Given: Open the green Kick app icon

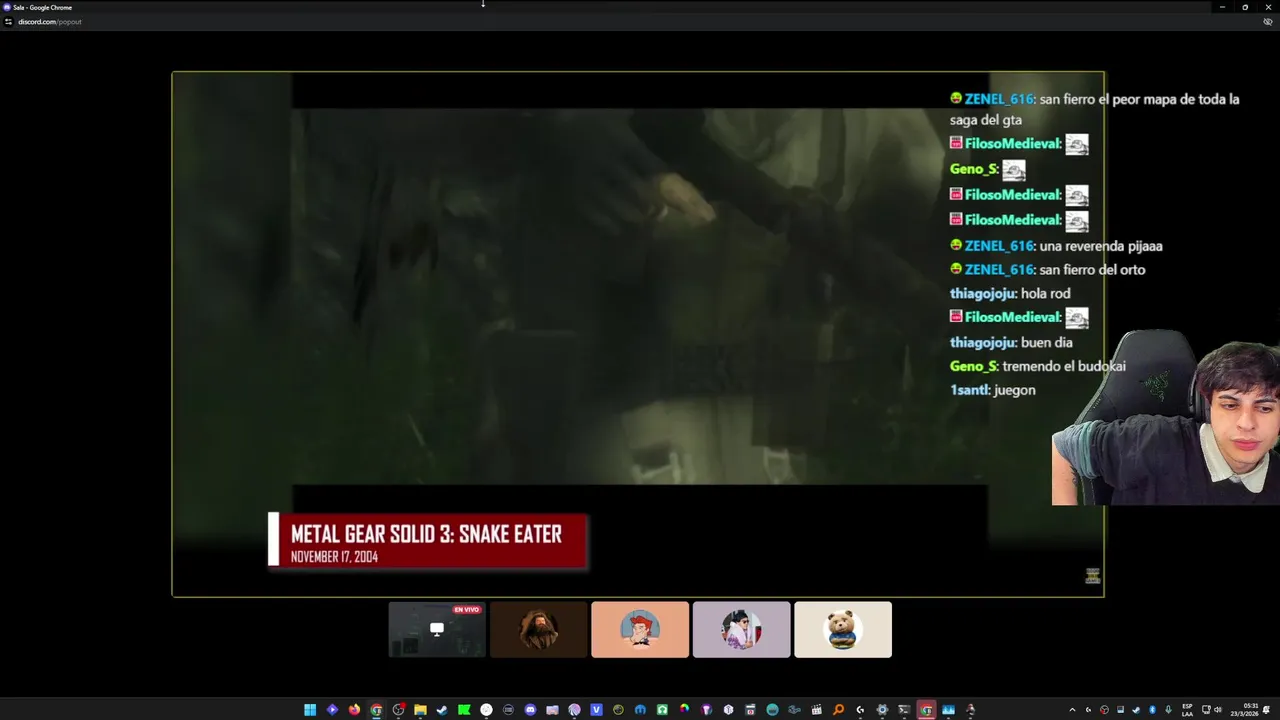Looking at the screenshot, I should tap(464, 710).
